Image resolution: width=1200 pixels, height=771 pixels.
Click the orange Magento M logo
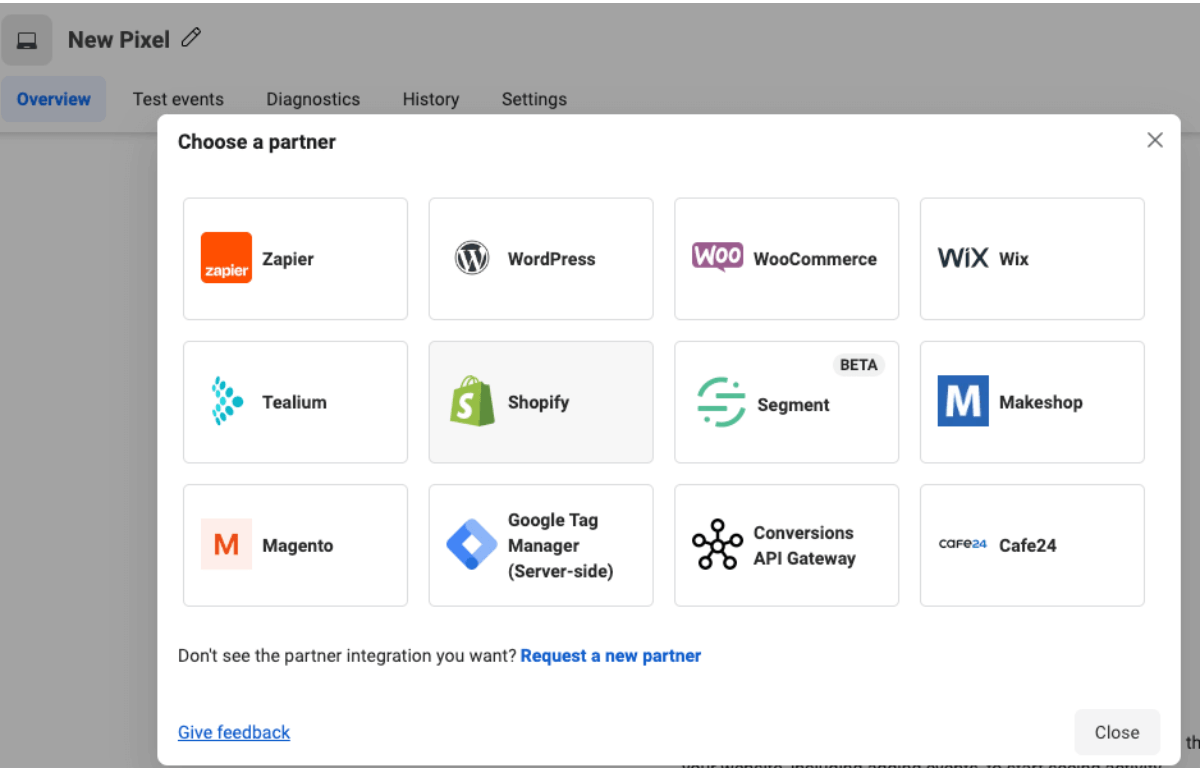(226, 545)
